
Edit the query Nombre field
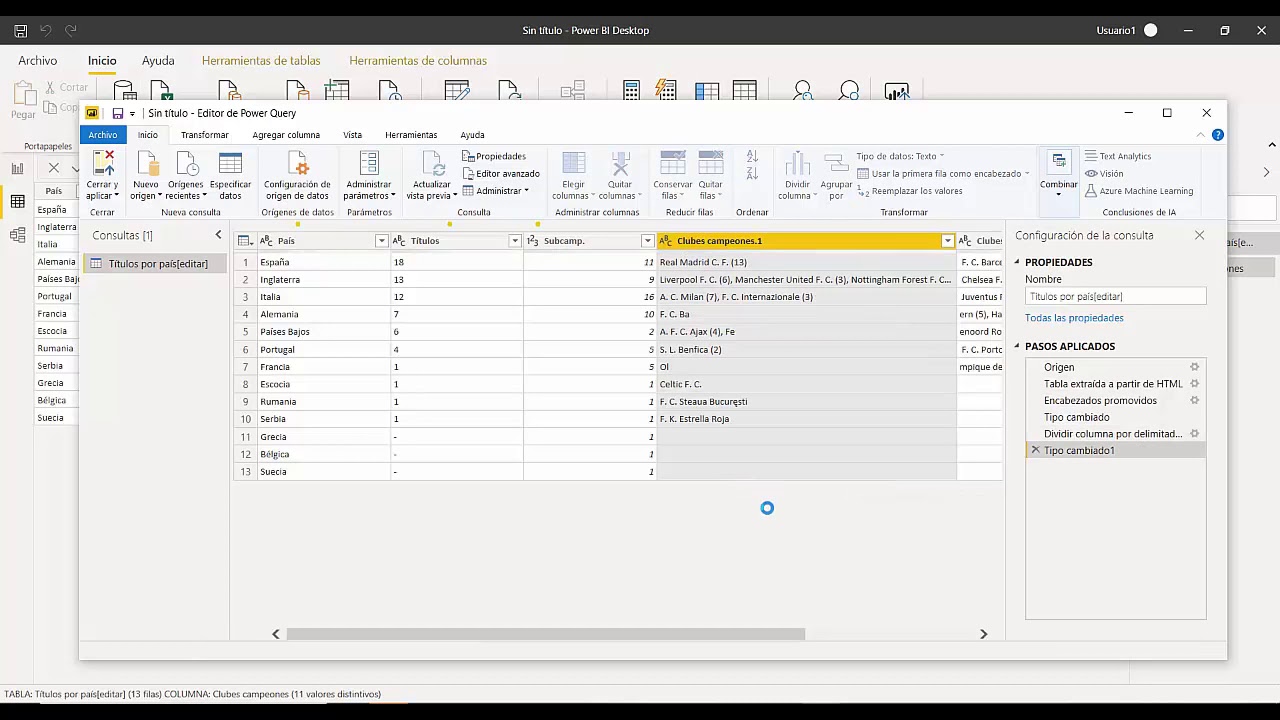(1115, 297)
